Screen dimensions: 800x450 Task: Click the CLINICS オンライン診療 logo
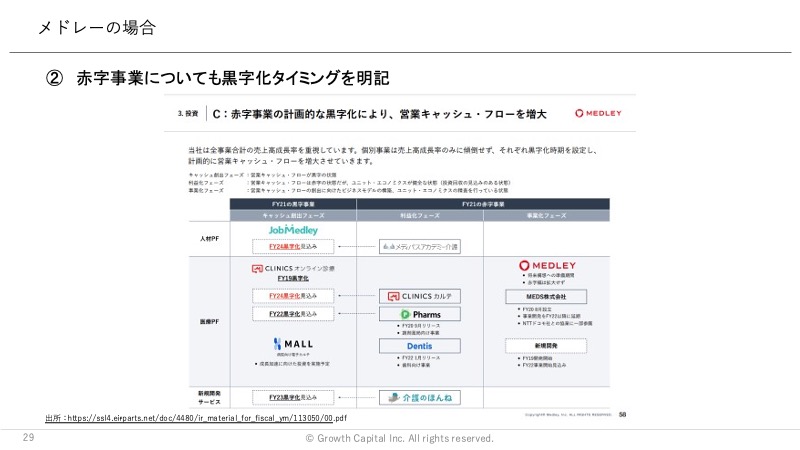(x=293, y=268)
